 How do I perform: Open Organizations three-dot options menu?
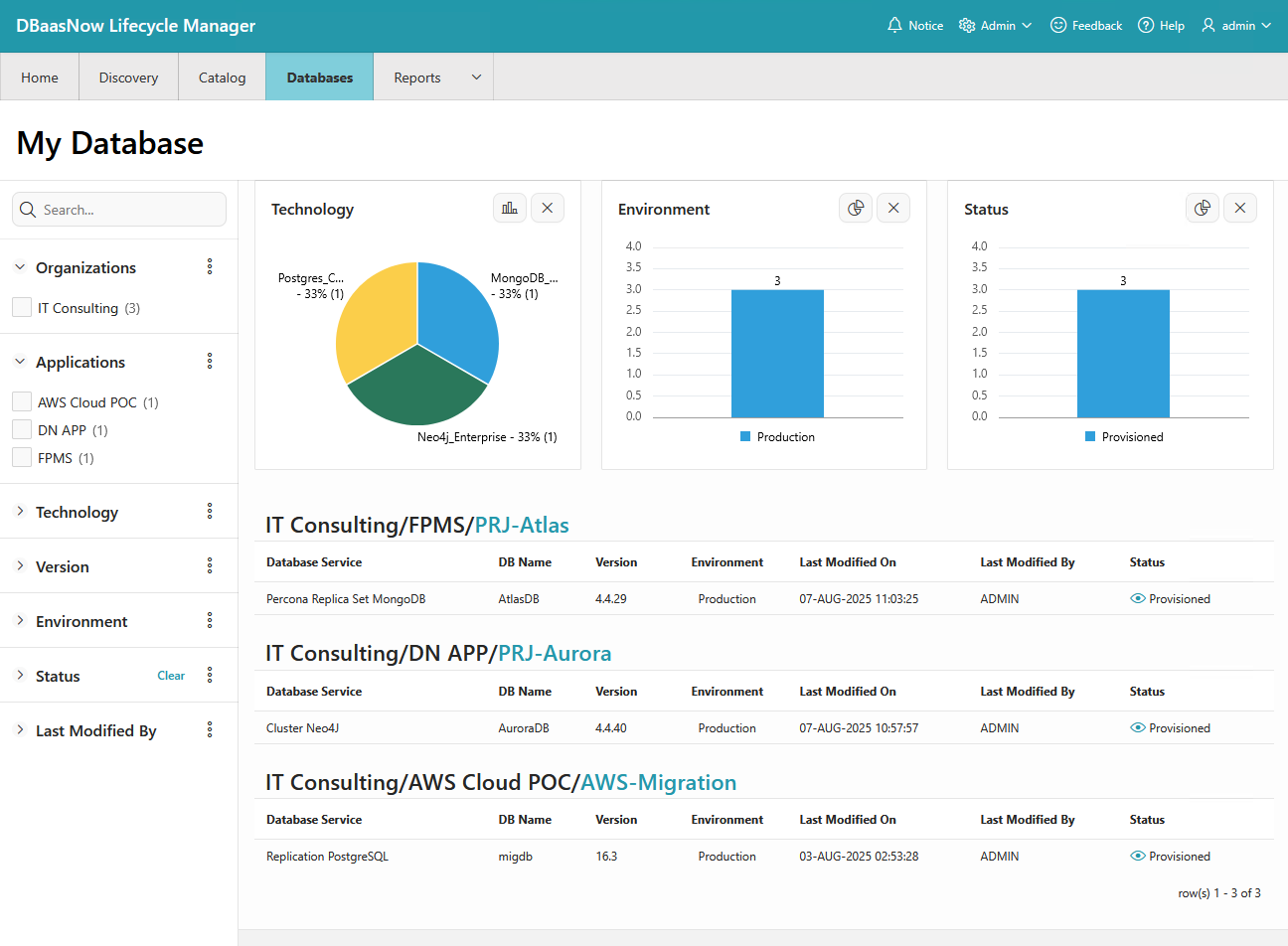[x=210, y=266]
